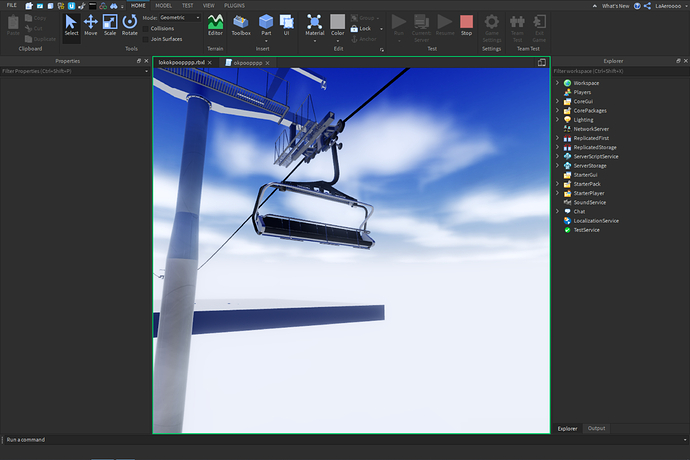Switch to the TEST ribbon tab
Screen dimensions: 690x460
tap(187, 6)
